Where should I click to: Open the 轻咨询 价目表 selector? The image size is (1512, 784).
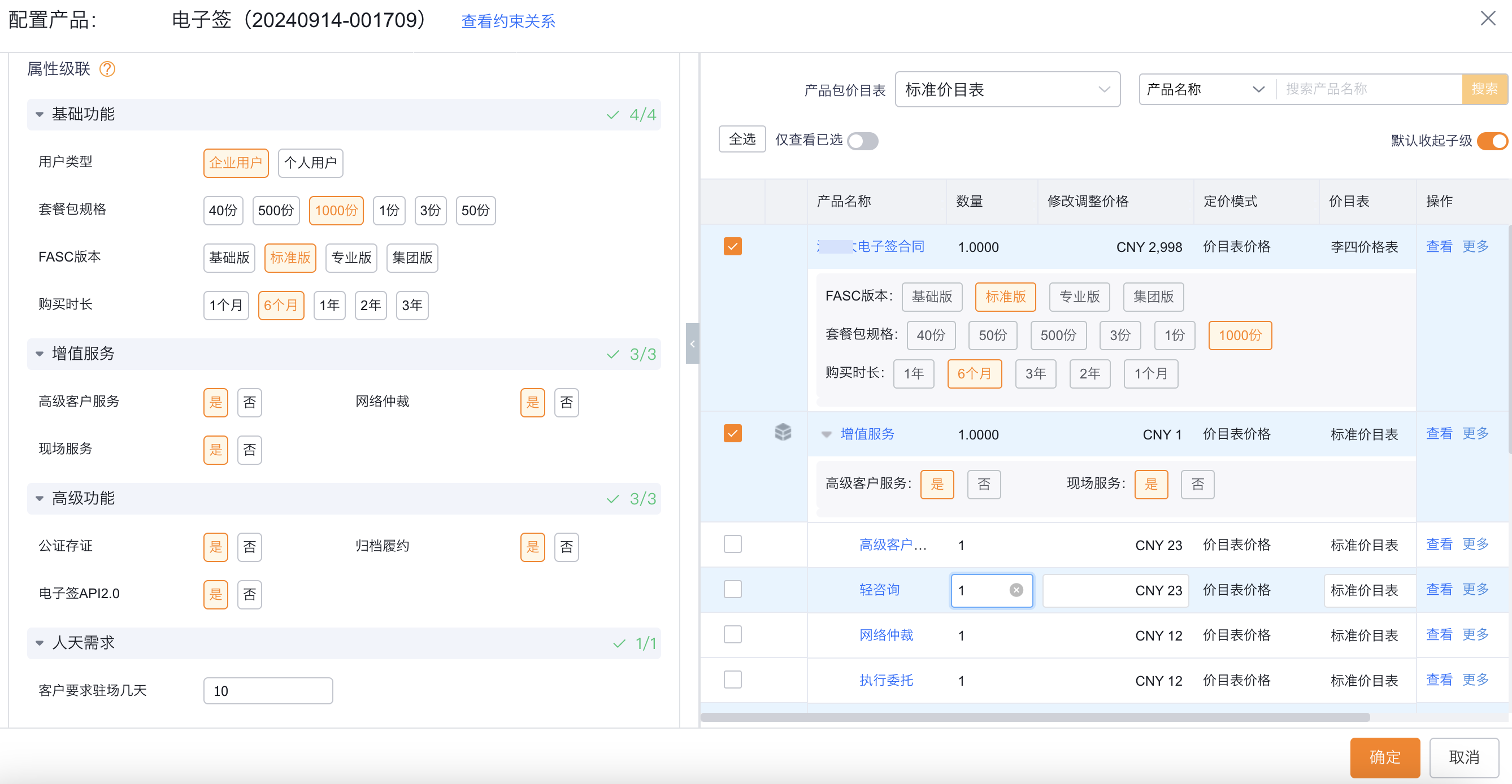tap(1369, 590)
